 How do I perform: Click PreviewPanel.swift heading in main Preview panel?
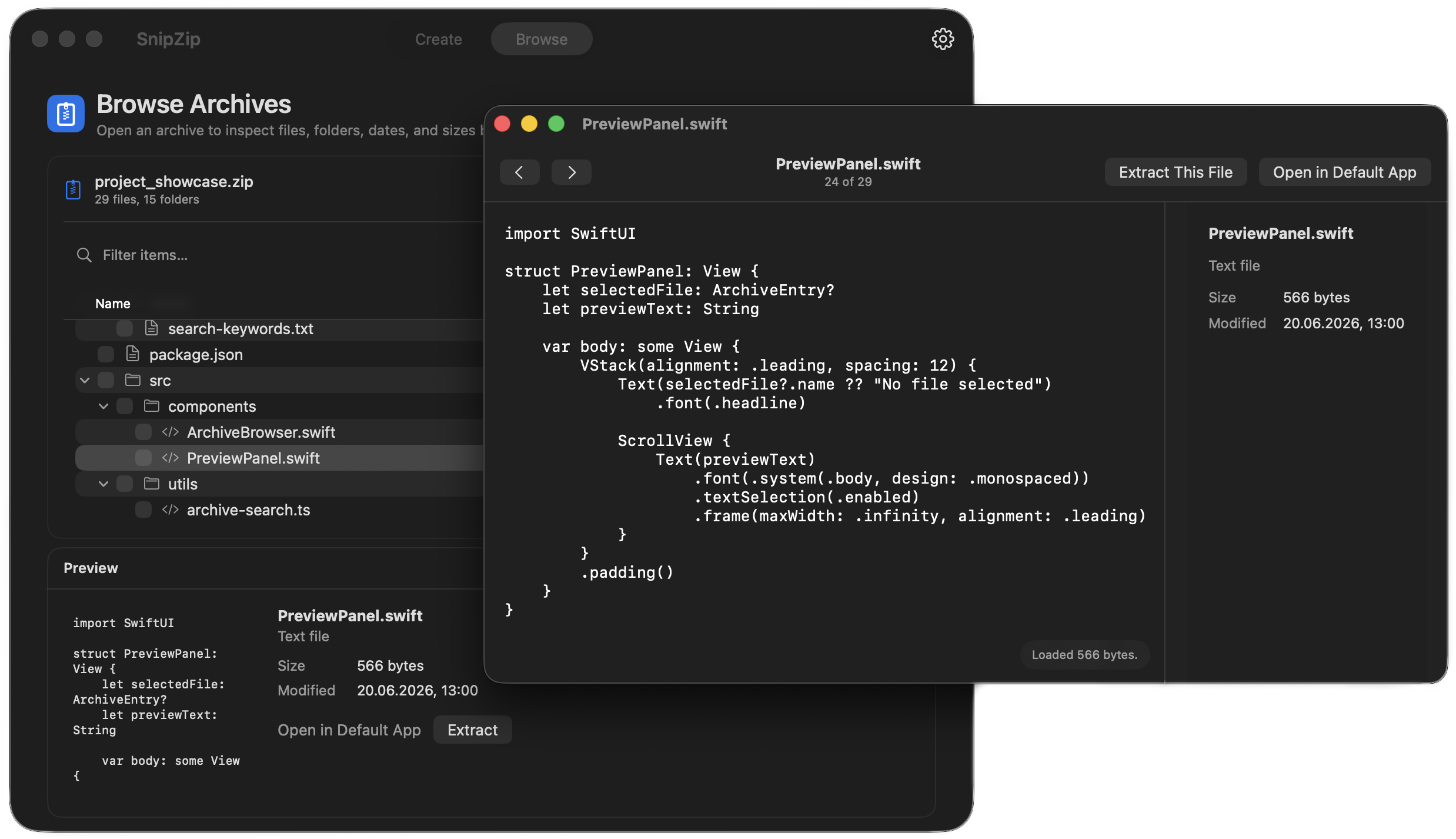pos(350,615)
